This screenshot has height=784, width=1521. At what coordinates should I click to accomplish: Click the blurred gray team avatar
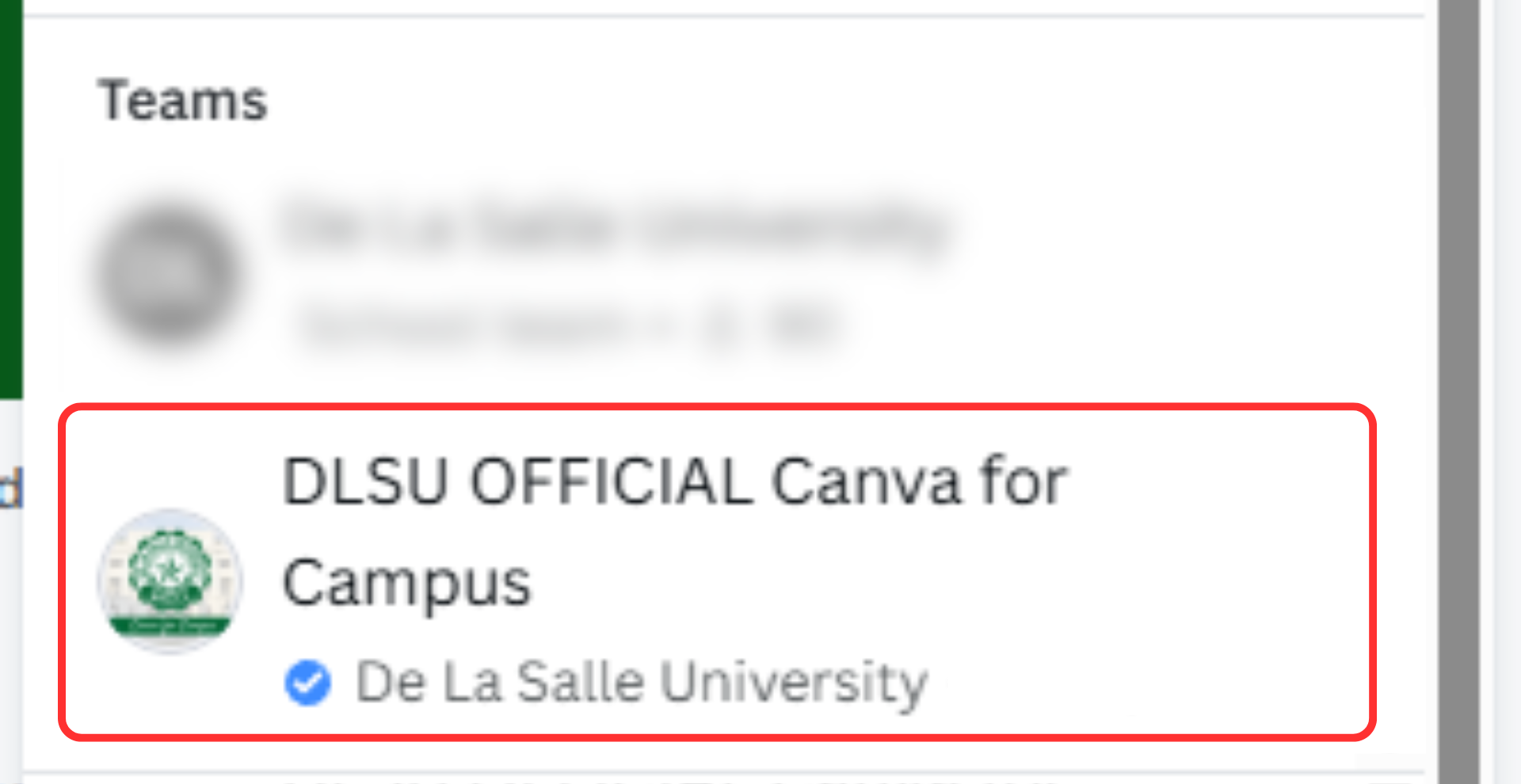(167, 273)
